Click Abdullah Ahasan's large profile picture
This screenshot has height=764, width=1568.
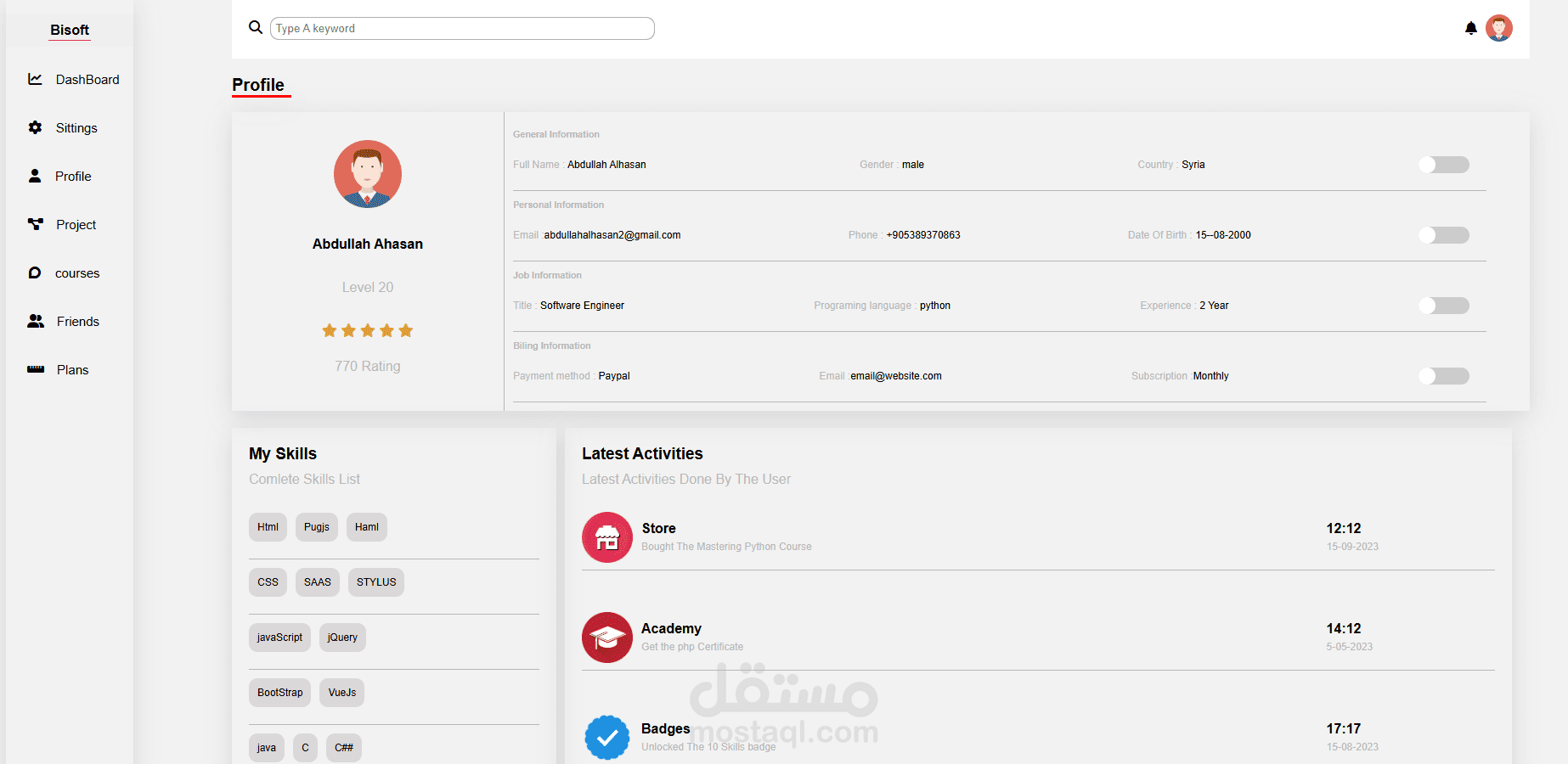click(x=368, y=174)
